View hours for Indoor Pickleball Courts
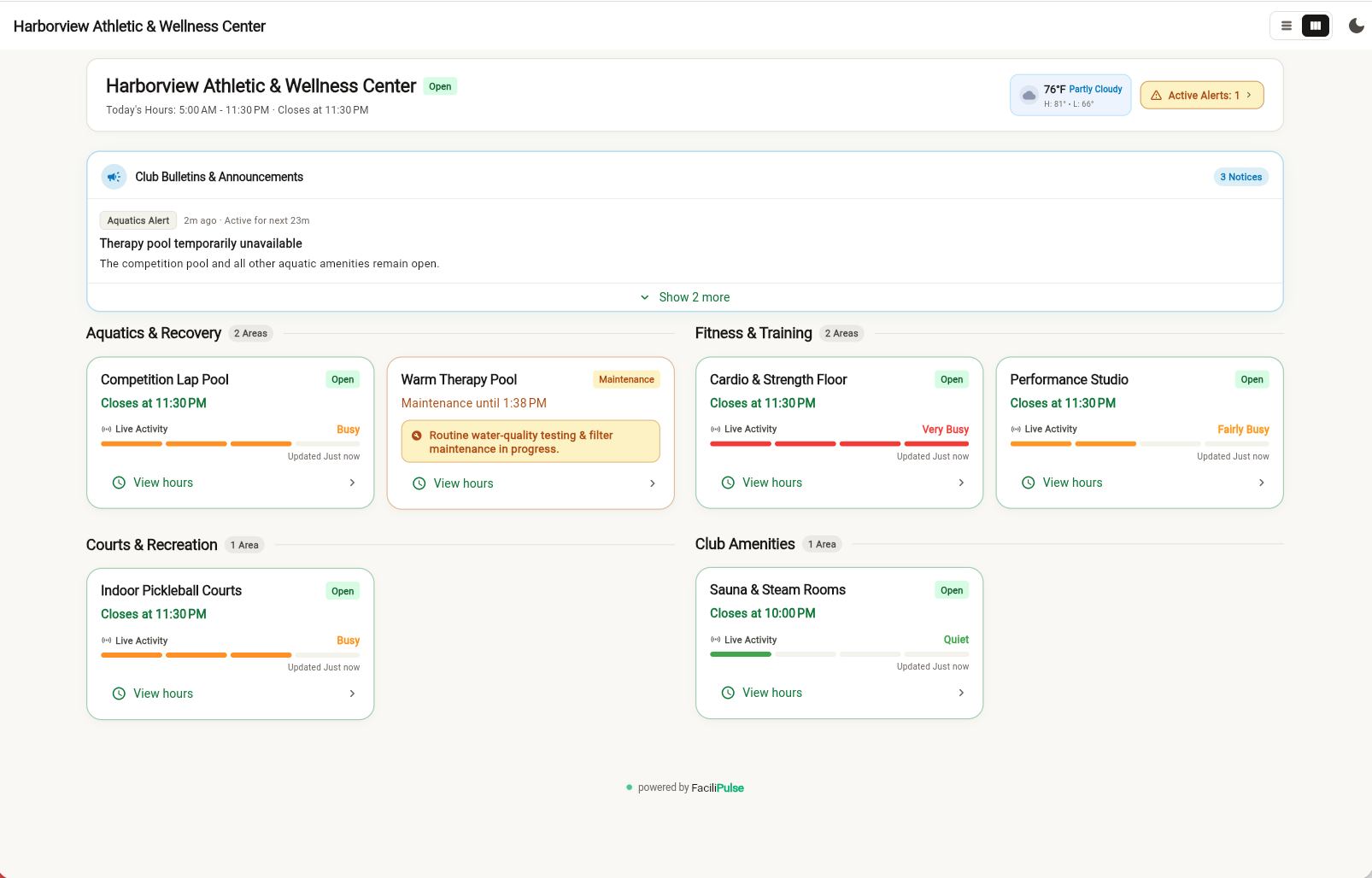Image resolution: width=1372 pixels, height=878 pixels. pyautogui.click(x=231, y=694)
